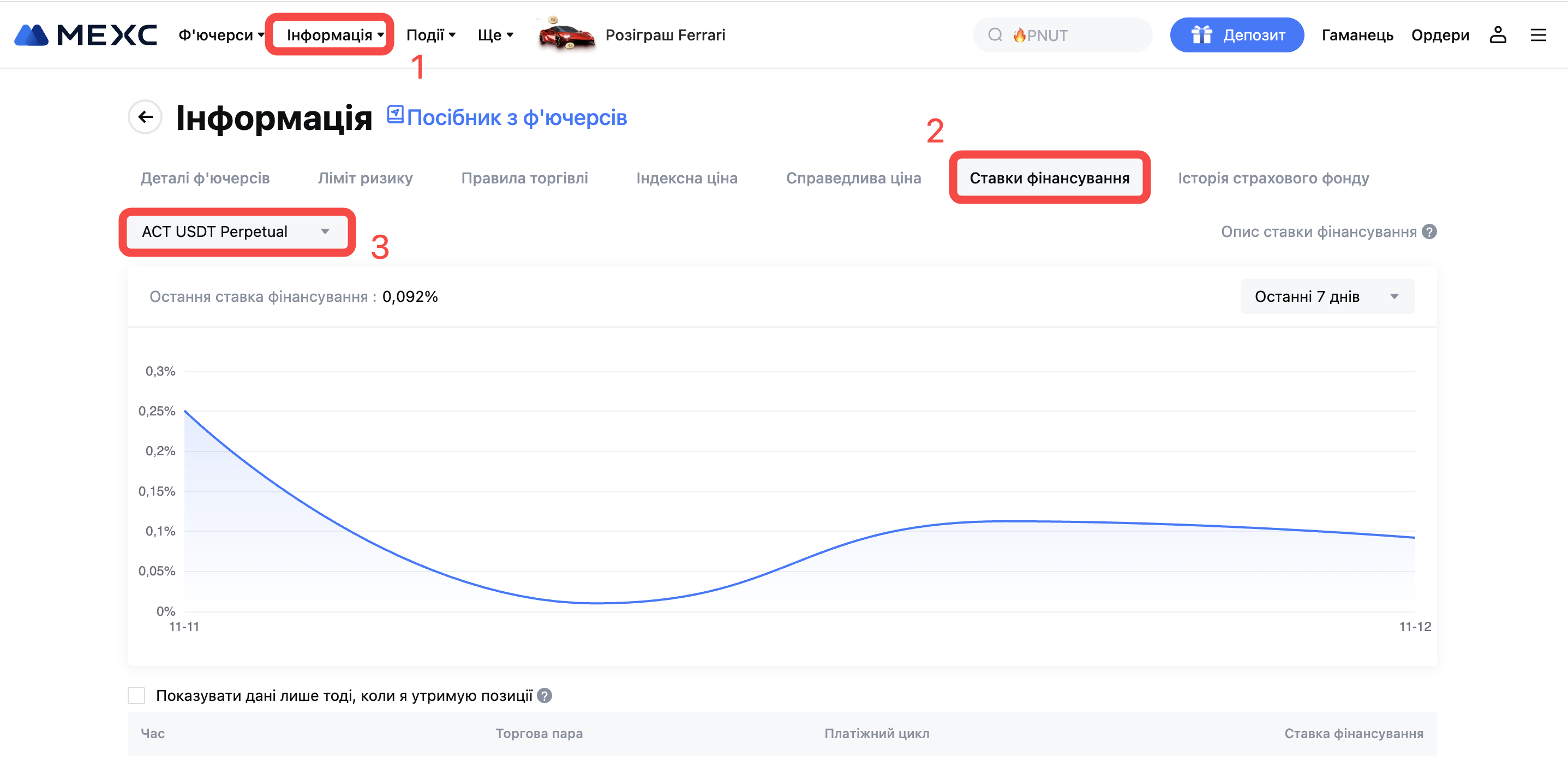
Task: Open the Останні 7 днів period dropdown
Action: point(1327,296)
